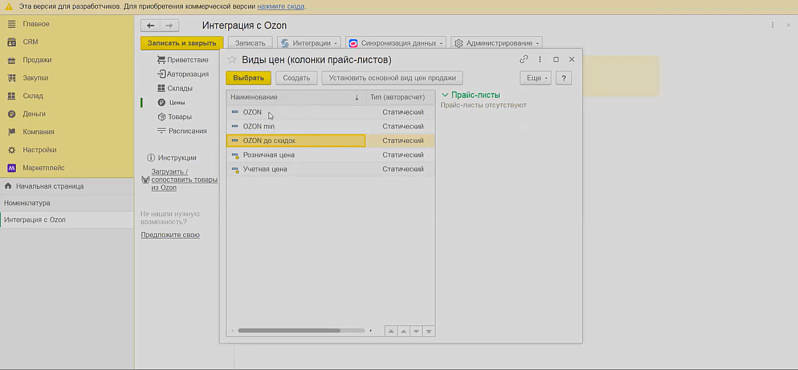Click the Записать button

250,43
